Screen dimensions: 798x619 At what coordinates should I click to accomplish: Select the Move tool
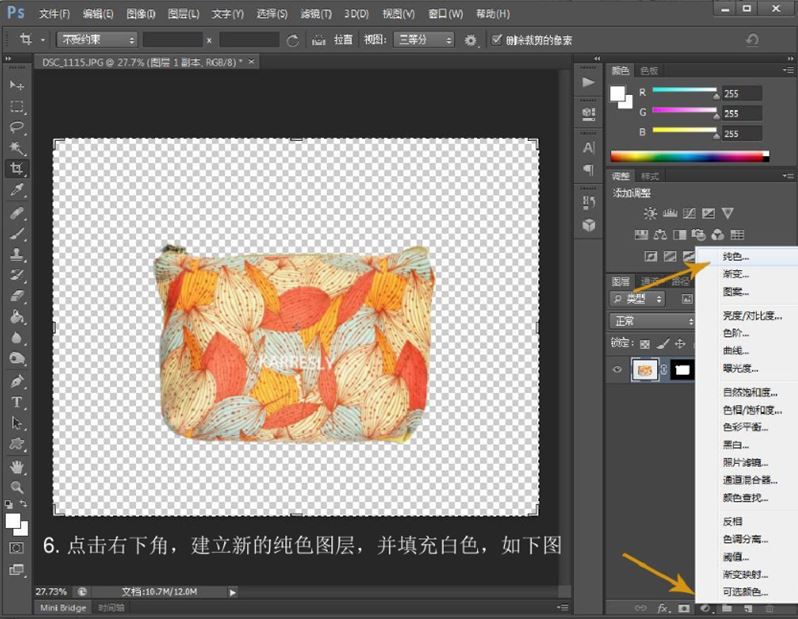pos(17,85)
